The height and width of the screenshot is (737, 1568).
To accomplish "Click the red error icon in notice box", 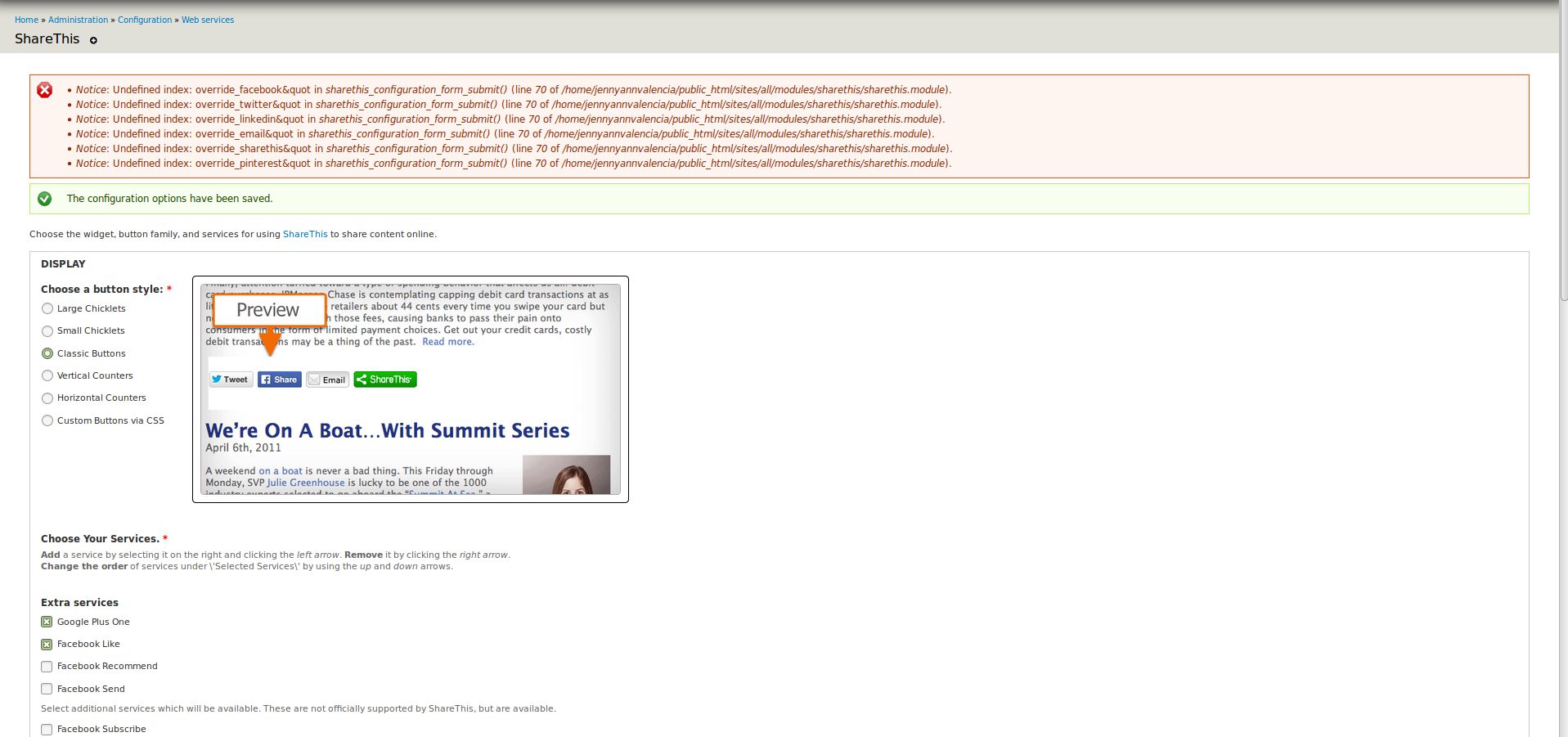I will tap(45, 90).
